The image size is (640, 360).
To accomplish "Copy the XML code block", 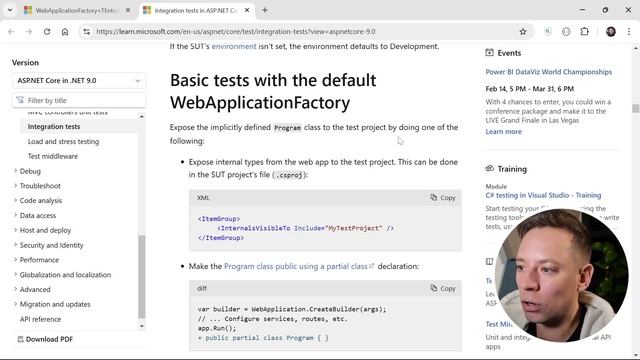I will coord(443,198).
